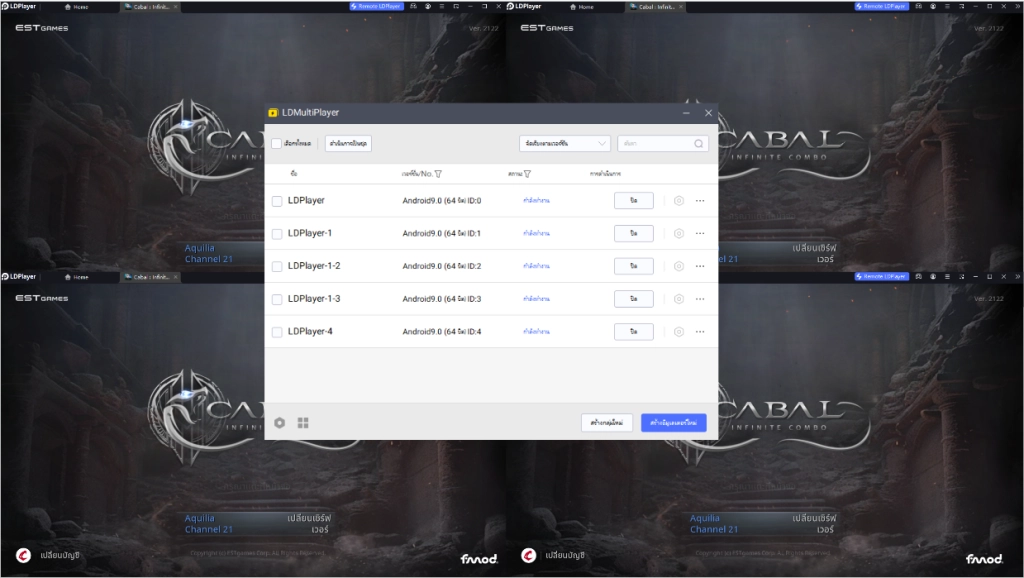Viewport: 1024px width, 578px height.
Task: Click close button for LDPlayer-1-3 instance
Action: pyautogui.click(x=633, y=298)
